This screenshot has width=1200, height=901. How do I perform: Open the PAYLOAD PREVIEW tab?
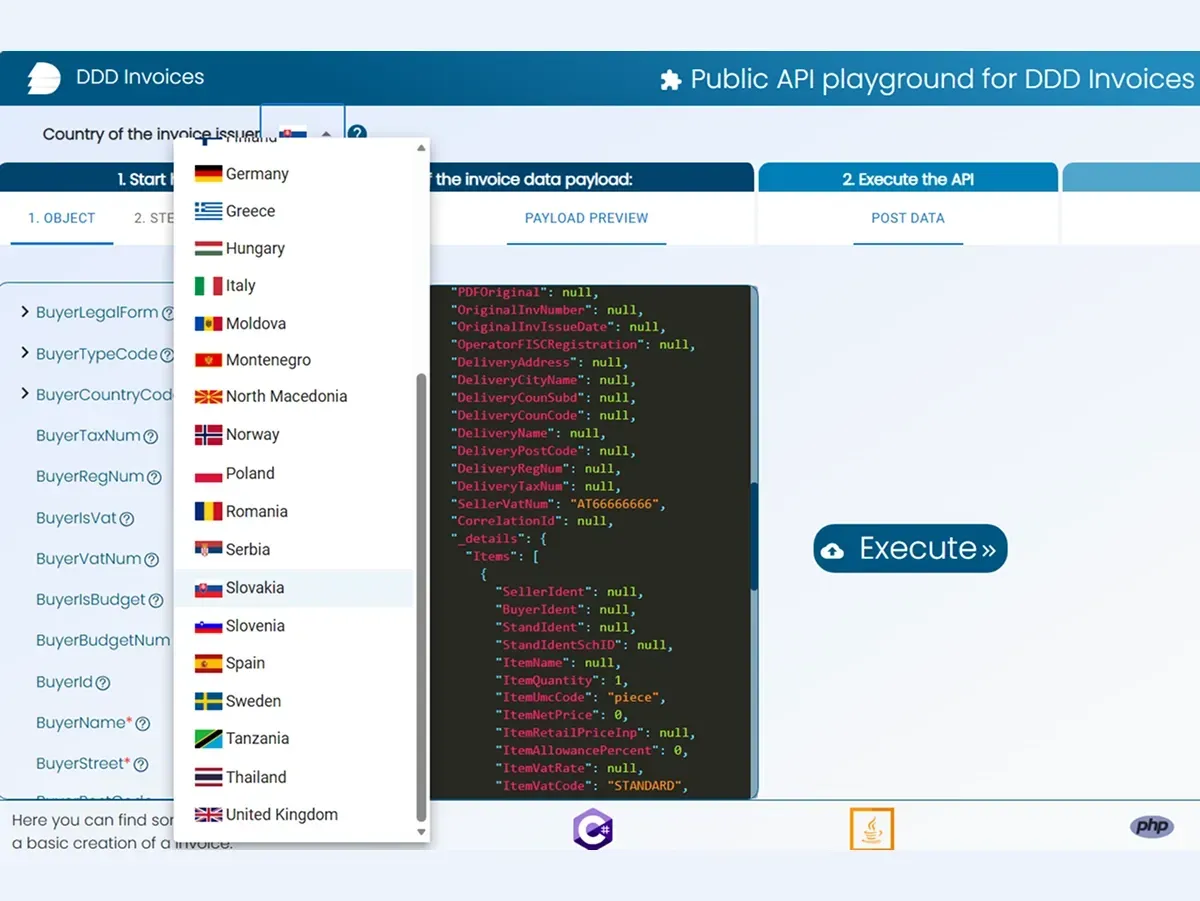(586, 218)
